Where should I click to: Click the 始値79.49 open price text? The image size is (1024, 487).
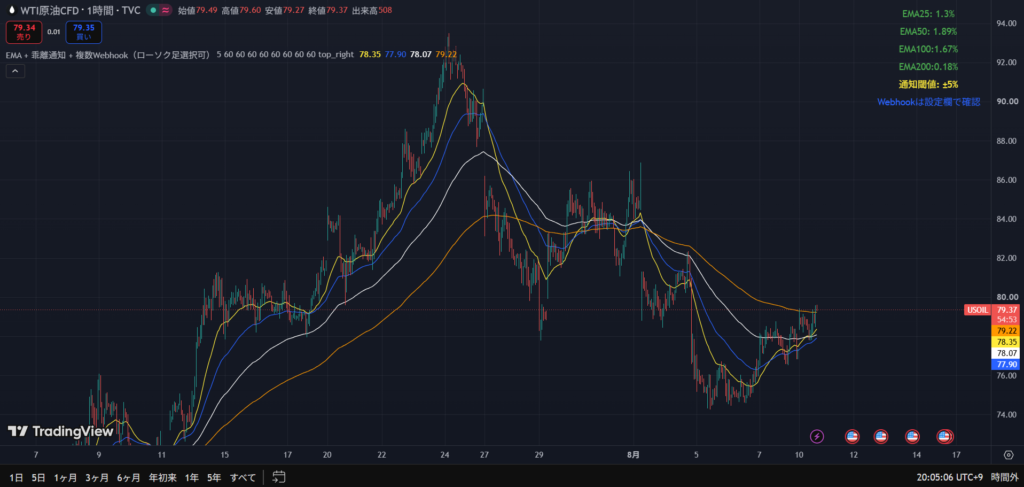pyautogui.click(x=198, y=10)
